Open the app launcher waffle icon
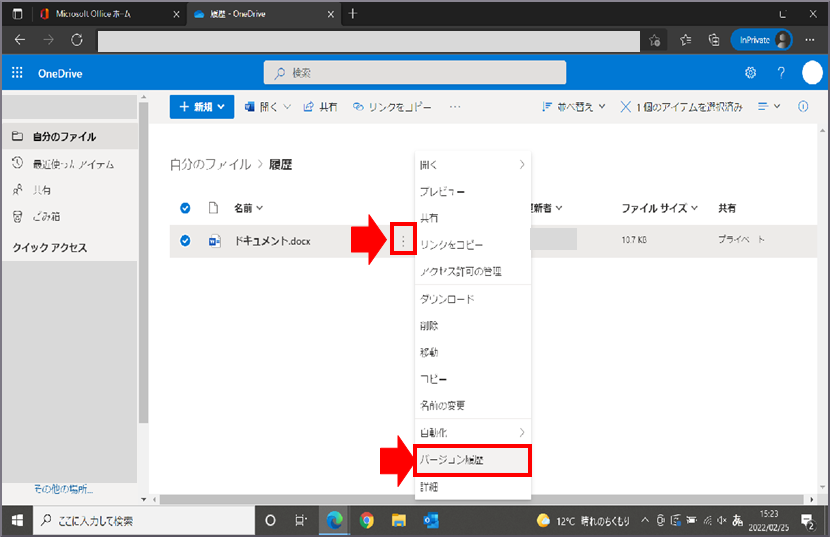830x537 pixels. pyautogui.click(x=17, y=73)
